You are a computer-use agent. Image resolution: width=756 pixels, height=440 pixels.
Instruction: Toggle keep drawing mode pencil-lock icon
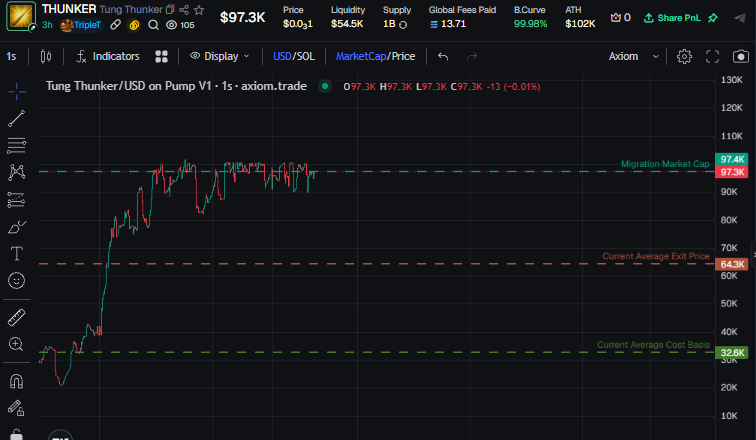click(16, 408)
